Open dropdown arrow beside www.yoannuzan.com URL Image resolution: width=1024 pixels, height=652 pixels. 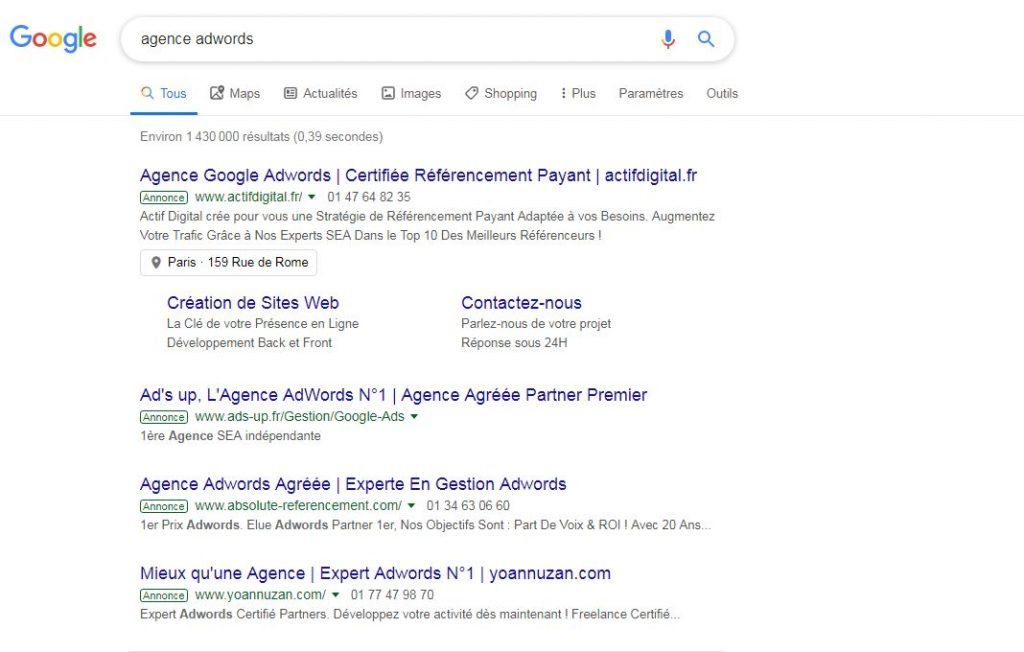336,594
